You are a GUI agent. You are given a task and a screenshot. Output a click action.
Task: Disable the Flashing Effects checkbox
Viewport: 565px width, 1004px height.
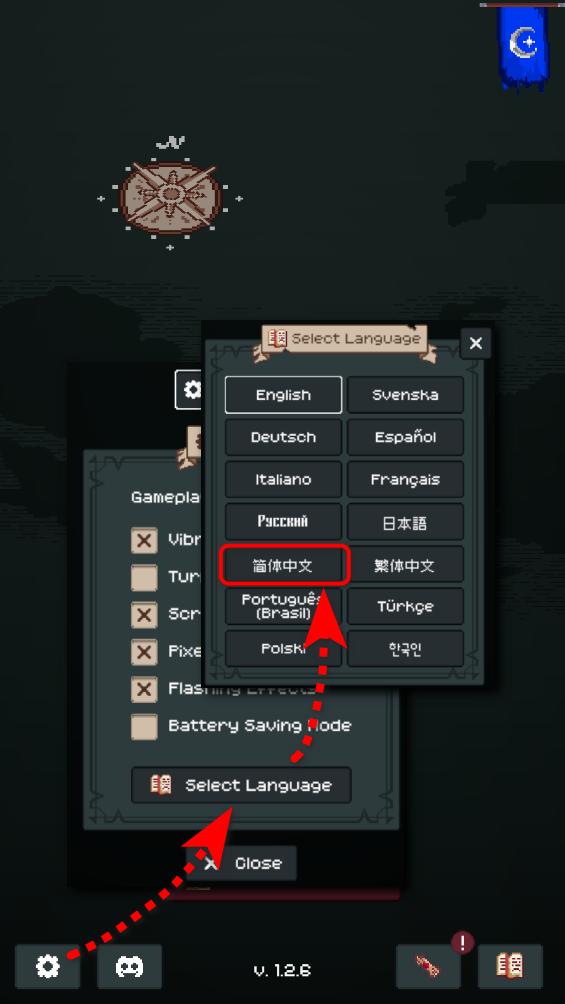144,690
